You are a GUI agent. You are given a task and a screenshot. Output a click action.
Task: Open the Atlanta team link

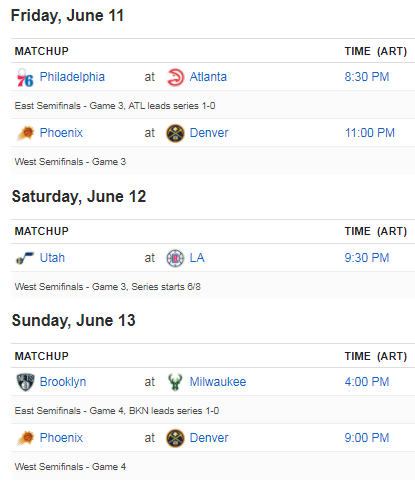pyautogui.click(x=208, y=77)
